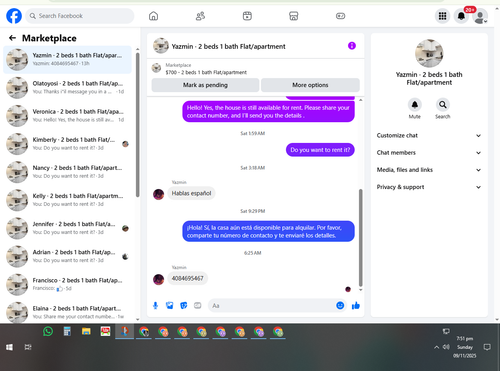500x371 pixels.
Task: Open the grid menu icon
Action: click(x=442, y=16)
